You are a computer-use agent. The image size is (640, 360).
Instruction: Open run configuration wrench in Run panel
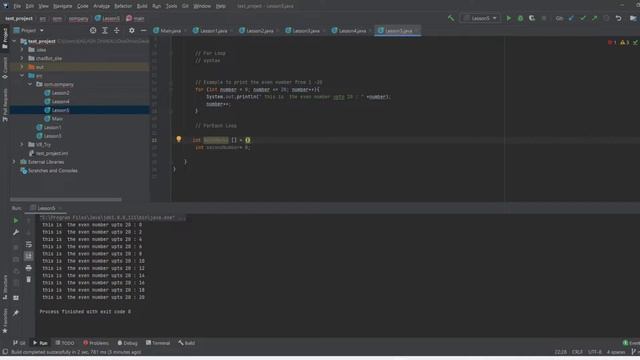pyautogui.click(x=16, y=232)
